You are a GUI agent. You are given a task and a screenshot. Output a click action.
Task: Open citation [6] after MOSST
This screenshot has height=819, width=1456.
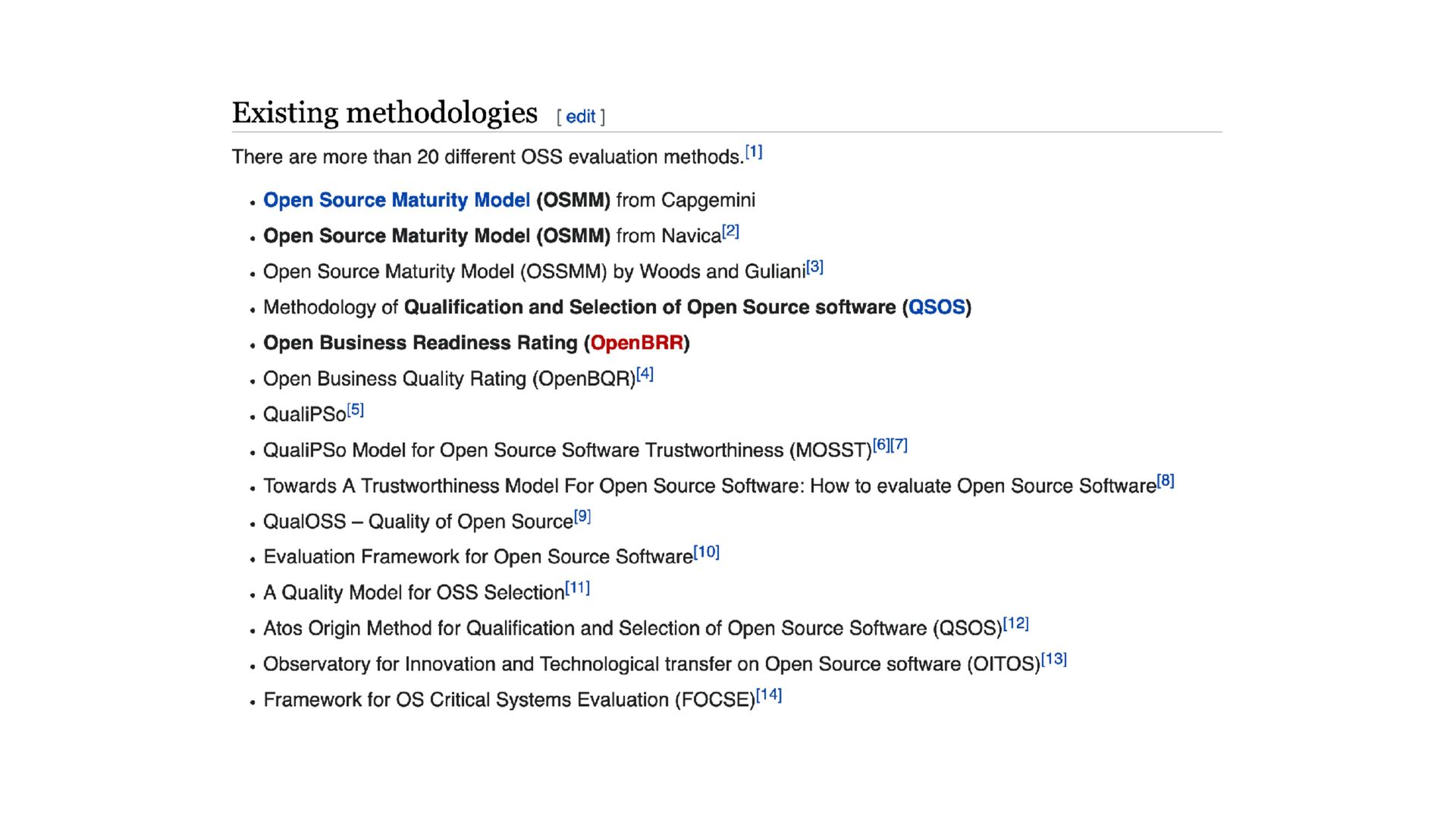point(880,445)
